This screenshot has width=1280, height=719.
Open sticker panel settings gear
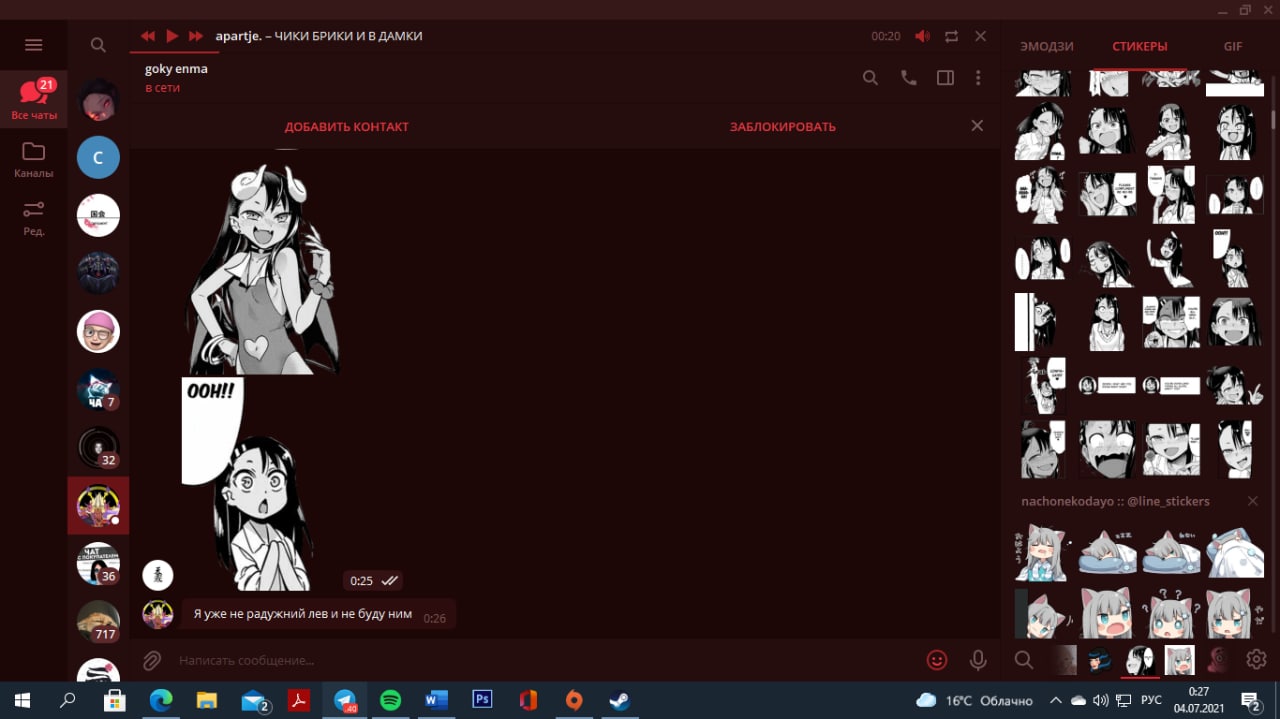pos(1256,659)
